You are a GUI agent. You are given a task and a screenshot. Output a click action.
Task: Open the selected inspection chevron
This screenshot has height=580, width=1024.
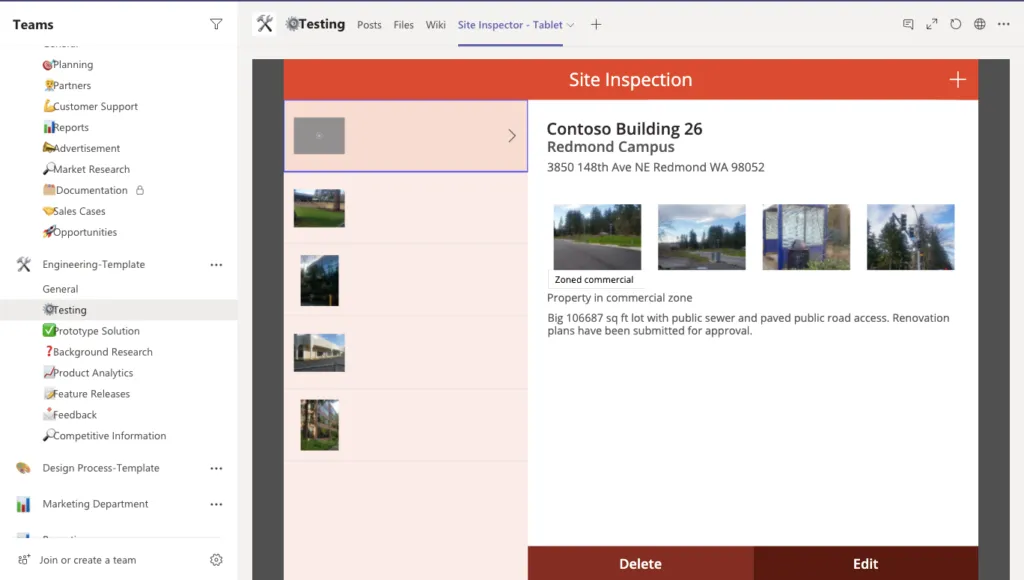pyautogui.click(x=511, y=136)
